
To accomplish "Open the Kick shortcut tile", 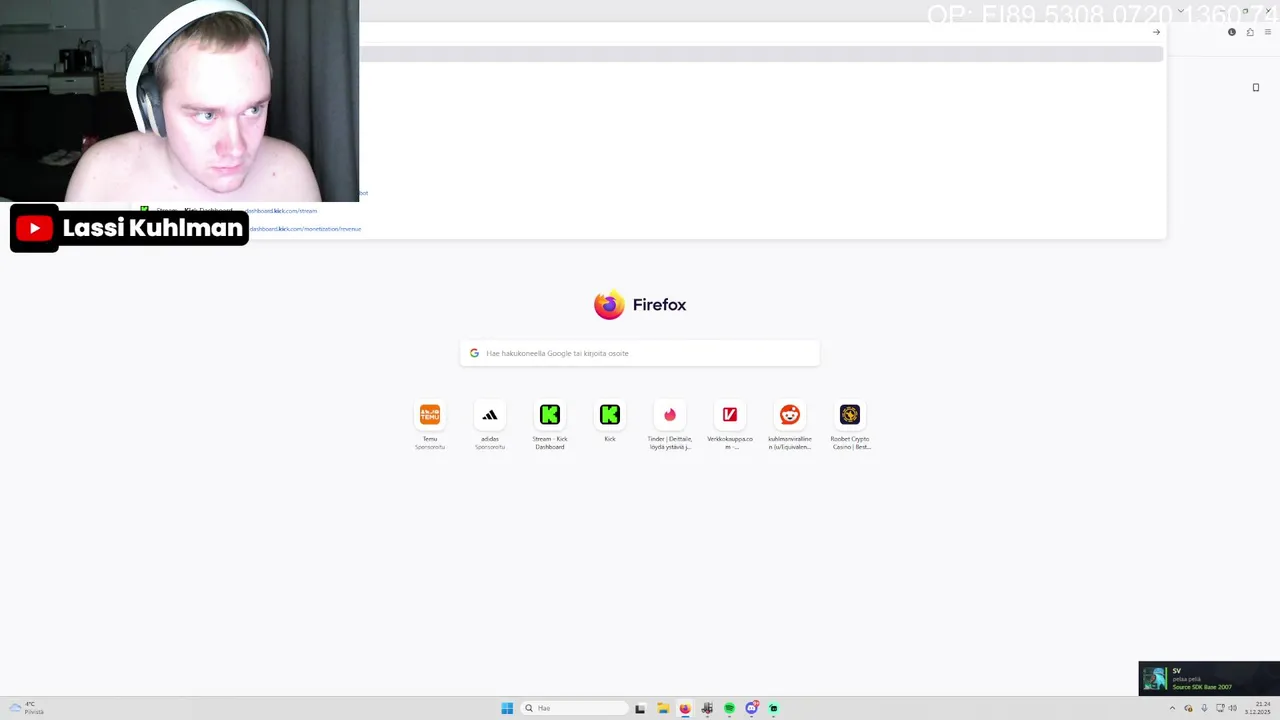I will [610, 415].
